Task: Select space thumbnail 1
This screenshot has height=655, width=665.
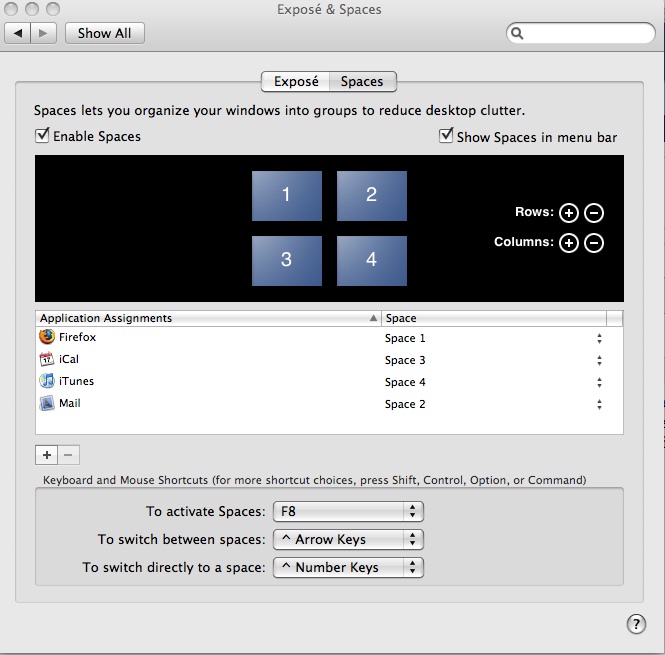Action: (x=287, y=196)
